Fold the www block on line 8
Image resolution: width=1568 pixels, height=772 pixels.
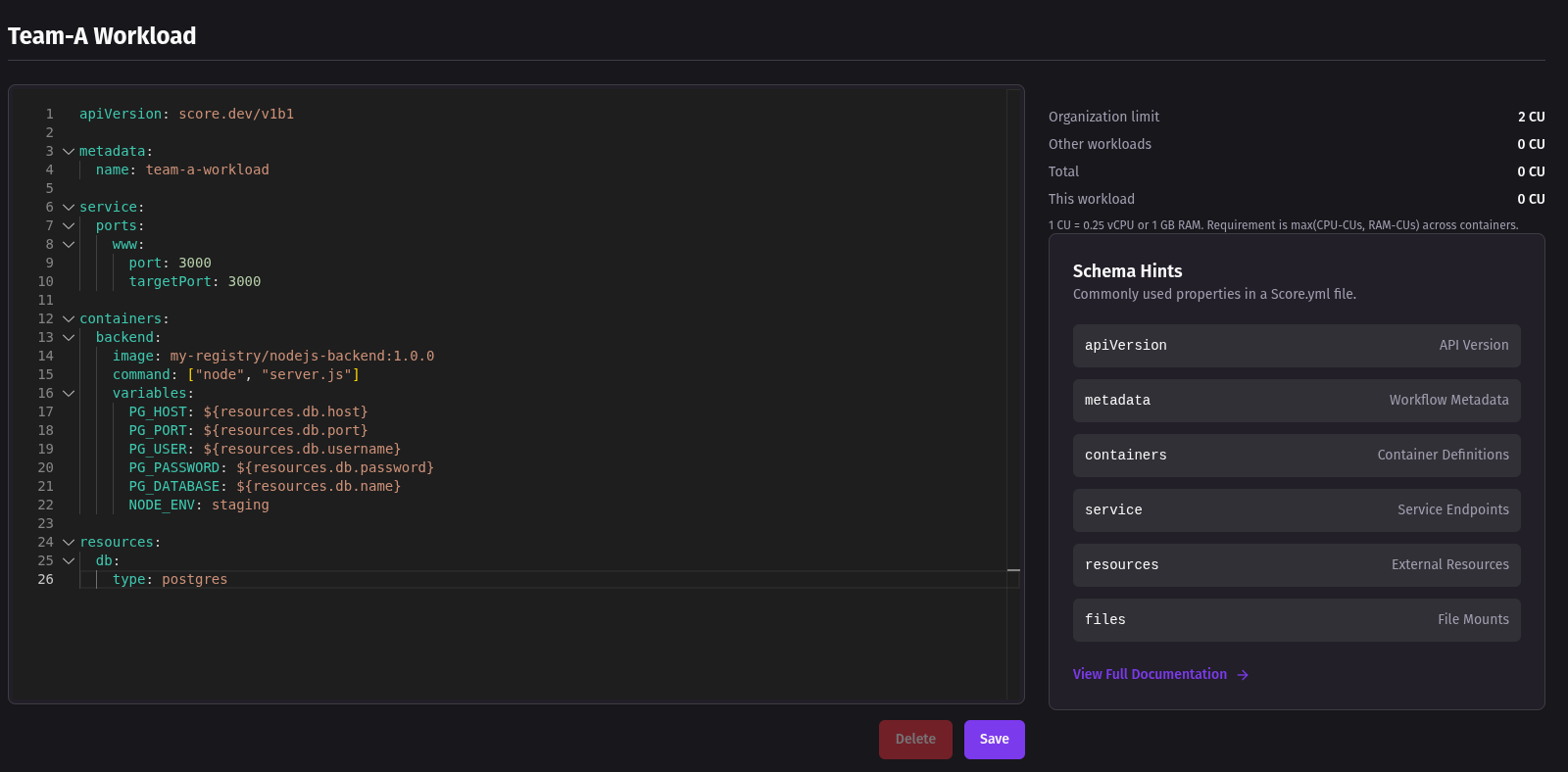point(69,245)
